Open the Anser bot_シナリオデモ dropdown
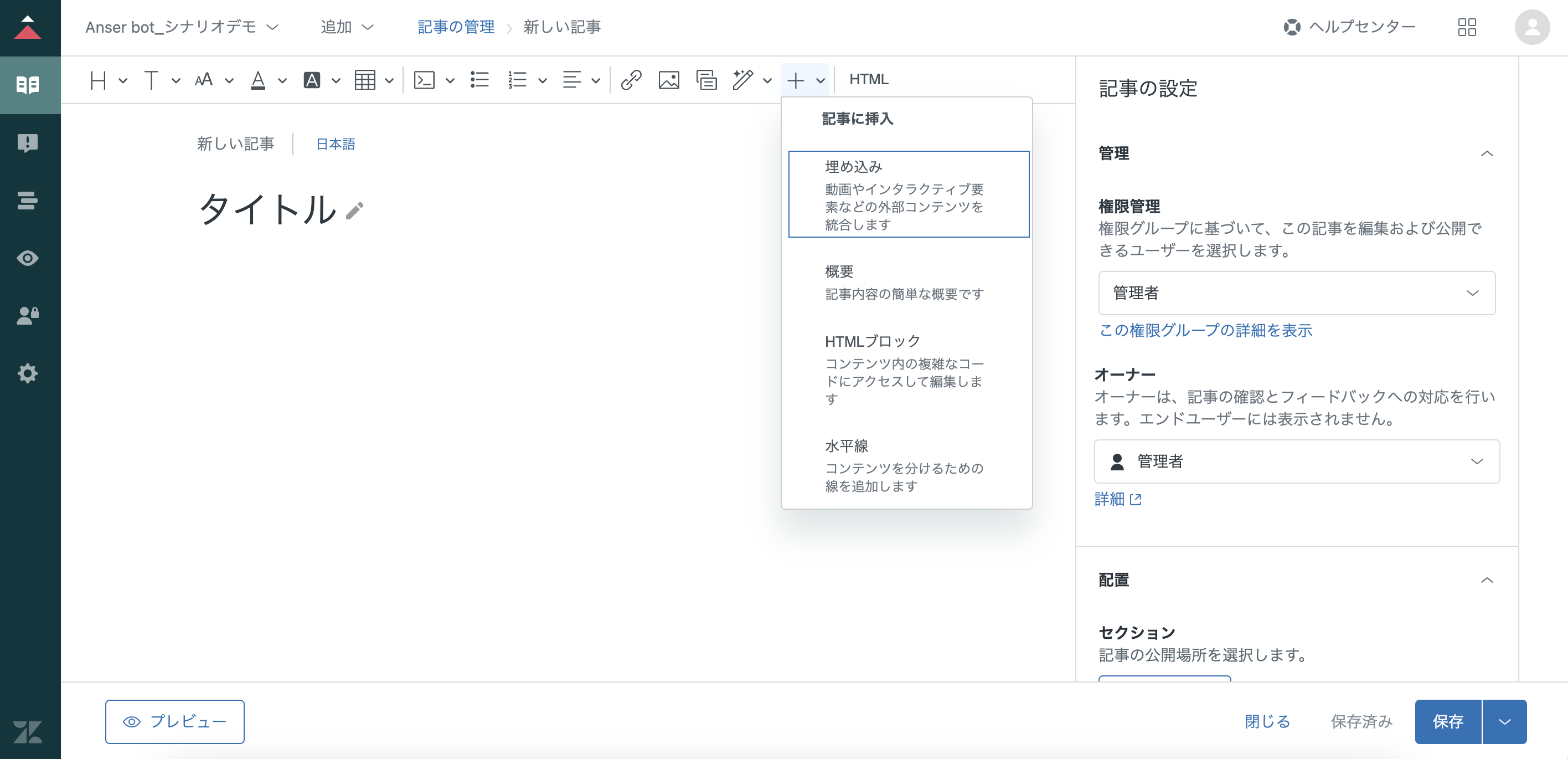The image size is (1568, 759). [182, 27]
